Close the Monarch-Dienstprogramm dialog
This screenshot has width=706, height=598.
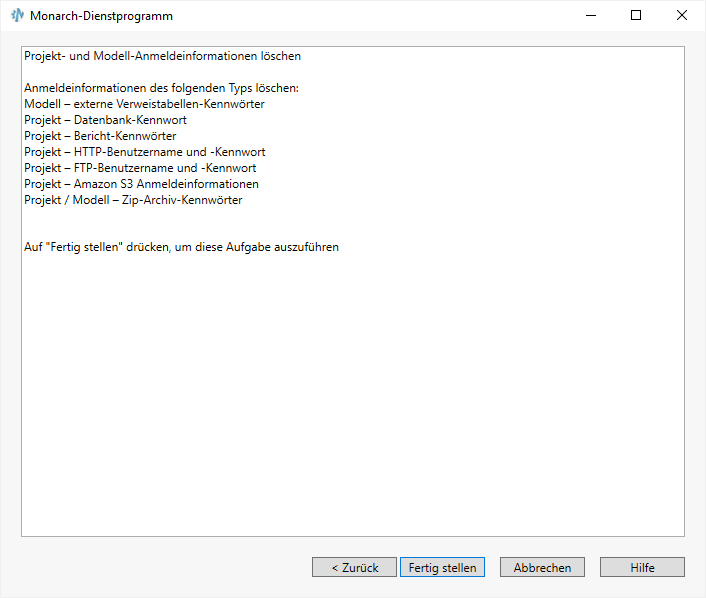pyautogui.click(x=682, y=16)
